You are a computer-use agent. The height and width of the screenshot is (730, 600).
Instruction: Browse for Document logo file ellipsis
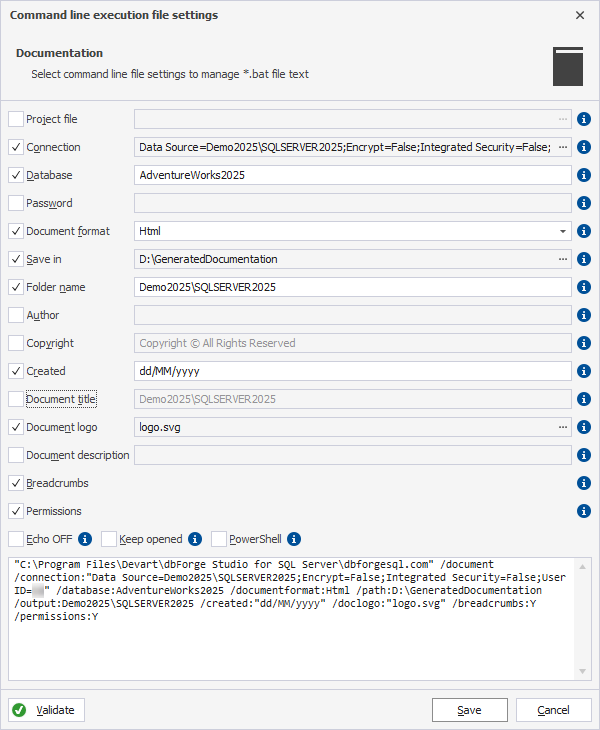point(563,427)
